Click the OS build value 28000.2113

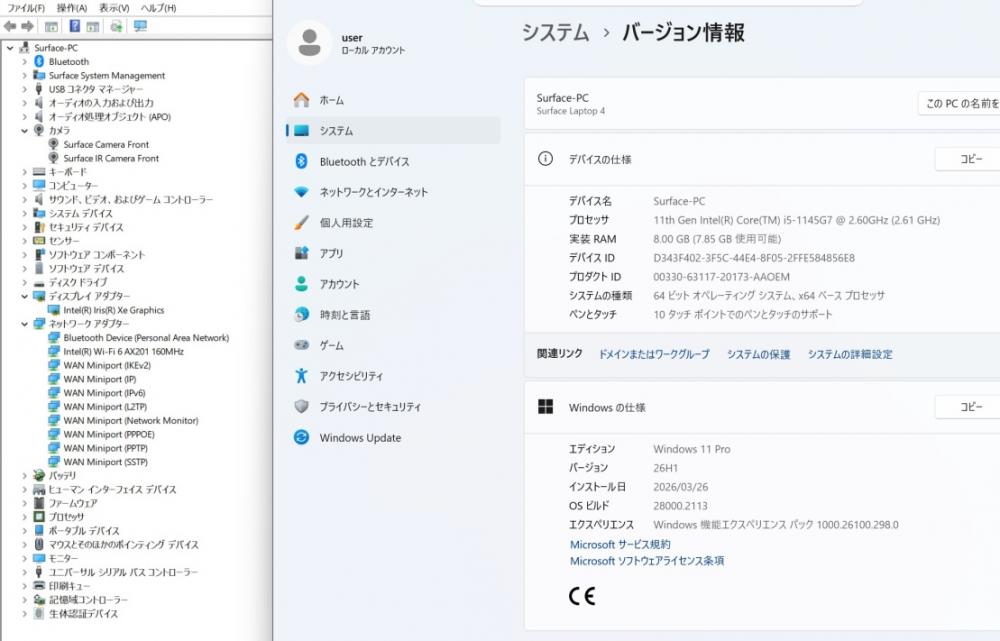pyautogui.click(x=680, y=506)
